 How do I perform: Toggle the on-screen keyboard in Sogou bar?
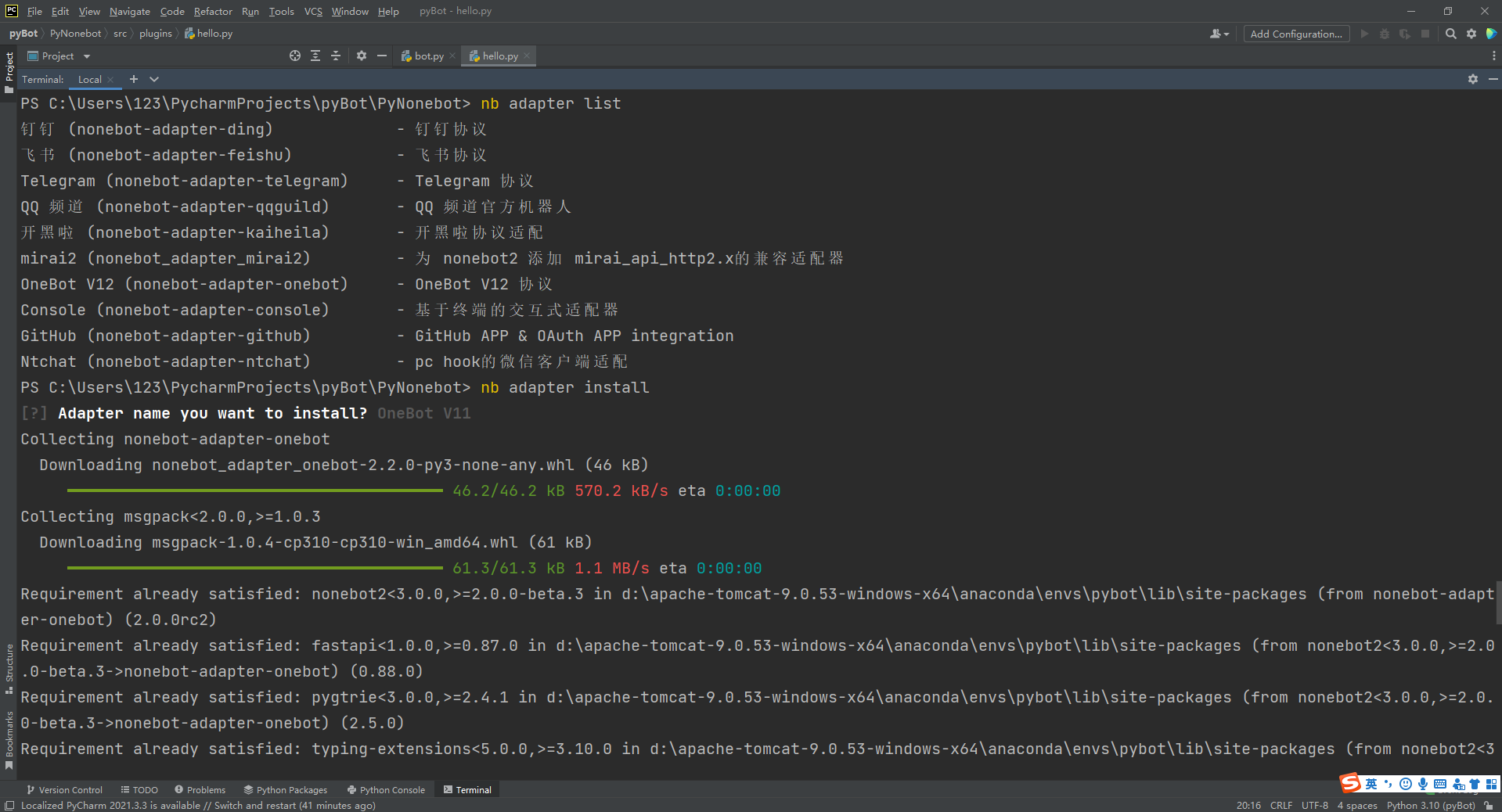1439,783
